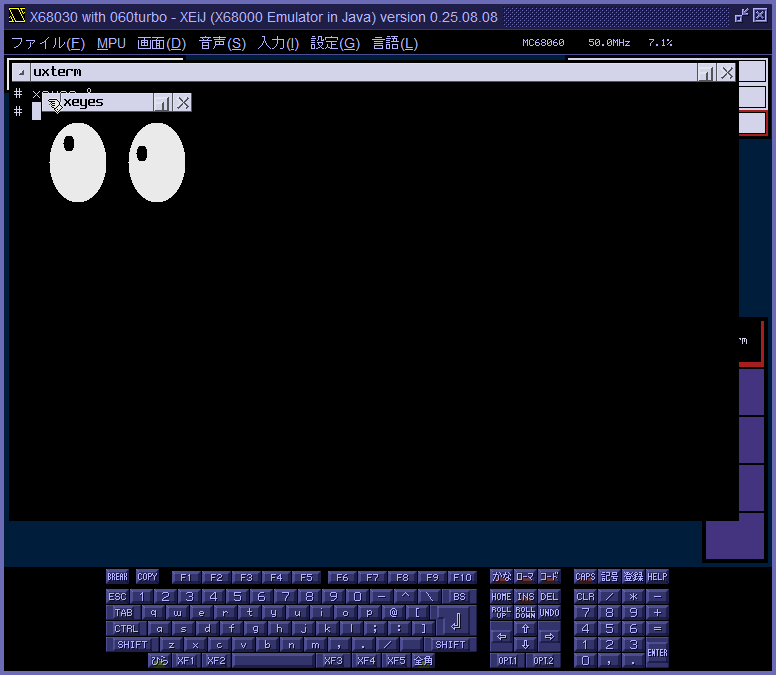This screenshot has width=776, height=675.
Task: Toggle the コード code input key
Action: (x=549, y=577)
